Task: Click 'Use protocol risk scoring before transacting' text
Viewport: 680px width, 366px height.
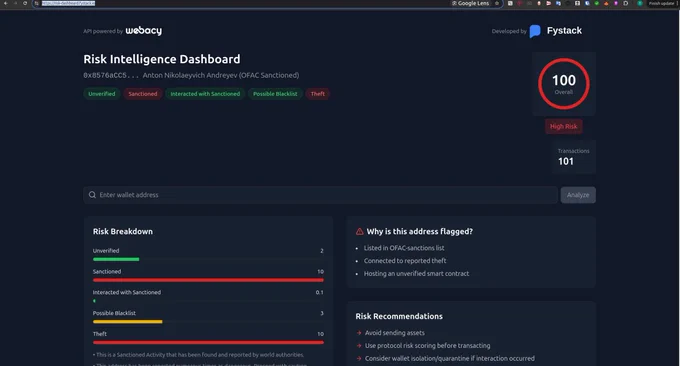Action: tap(428, 346)
